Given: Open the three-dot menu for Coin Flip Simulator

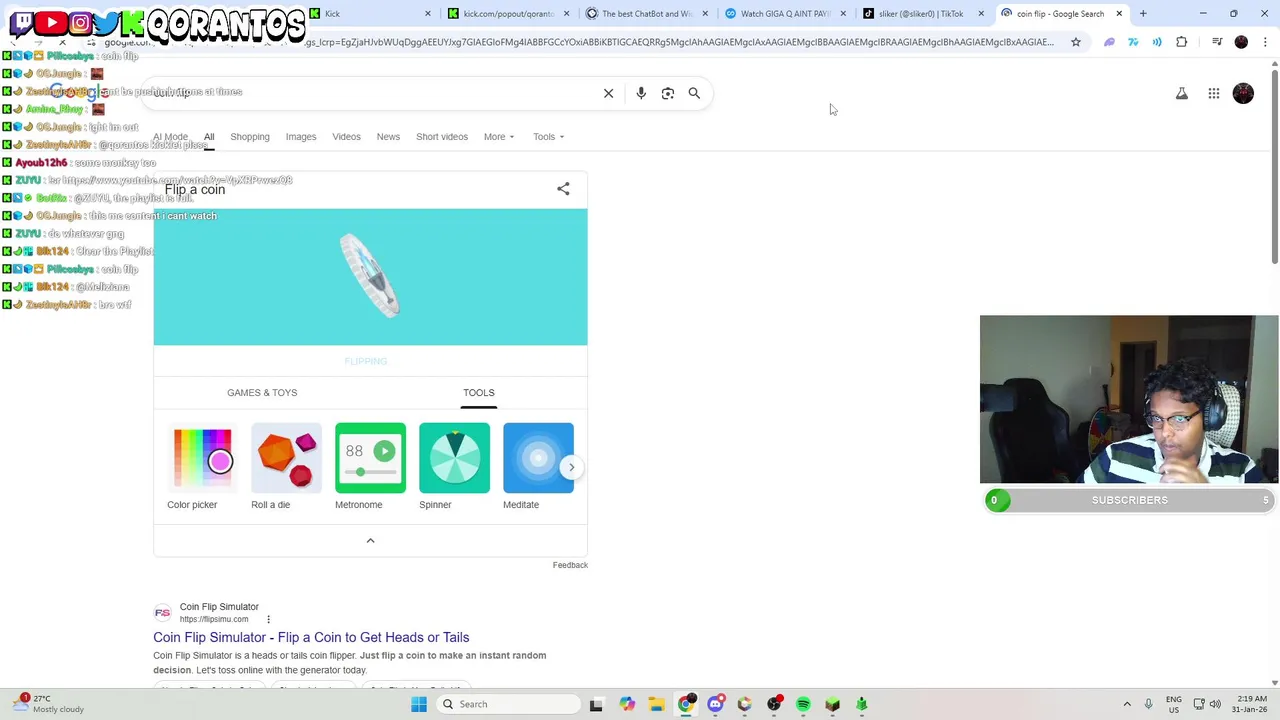Looking at the screenshot, I should pos(268,619).
